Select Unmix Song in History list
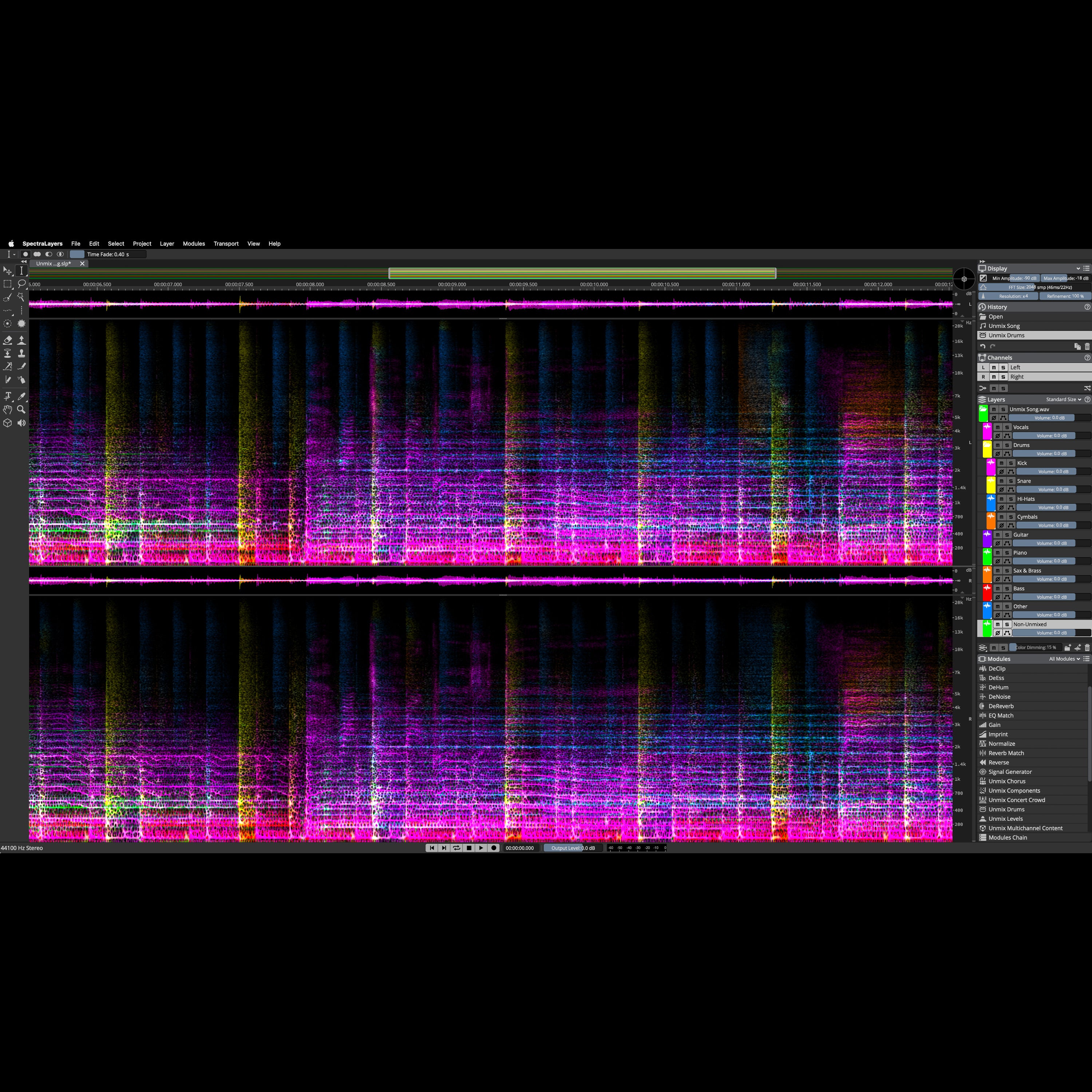 coord(1034,326)
